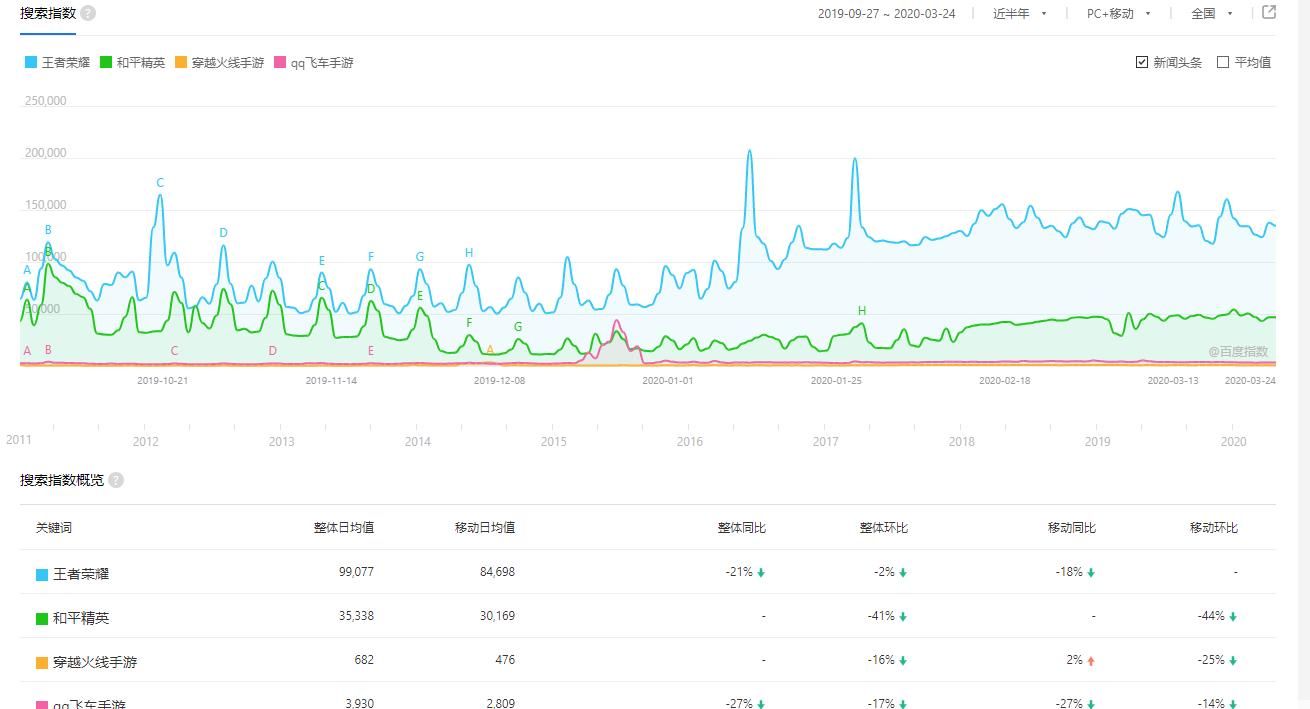Jump to 2012 on the year timeline
The image size is (1310, 709).
[145, 441]
